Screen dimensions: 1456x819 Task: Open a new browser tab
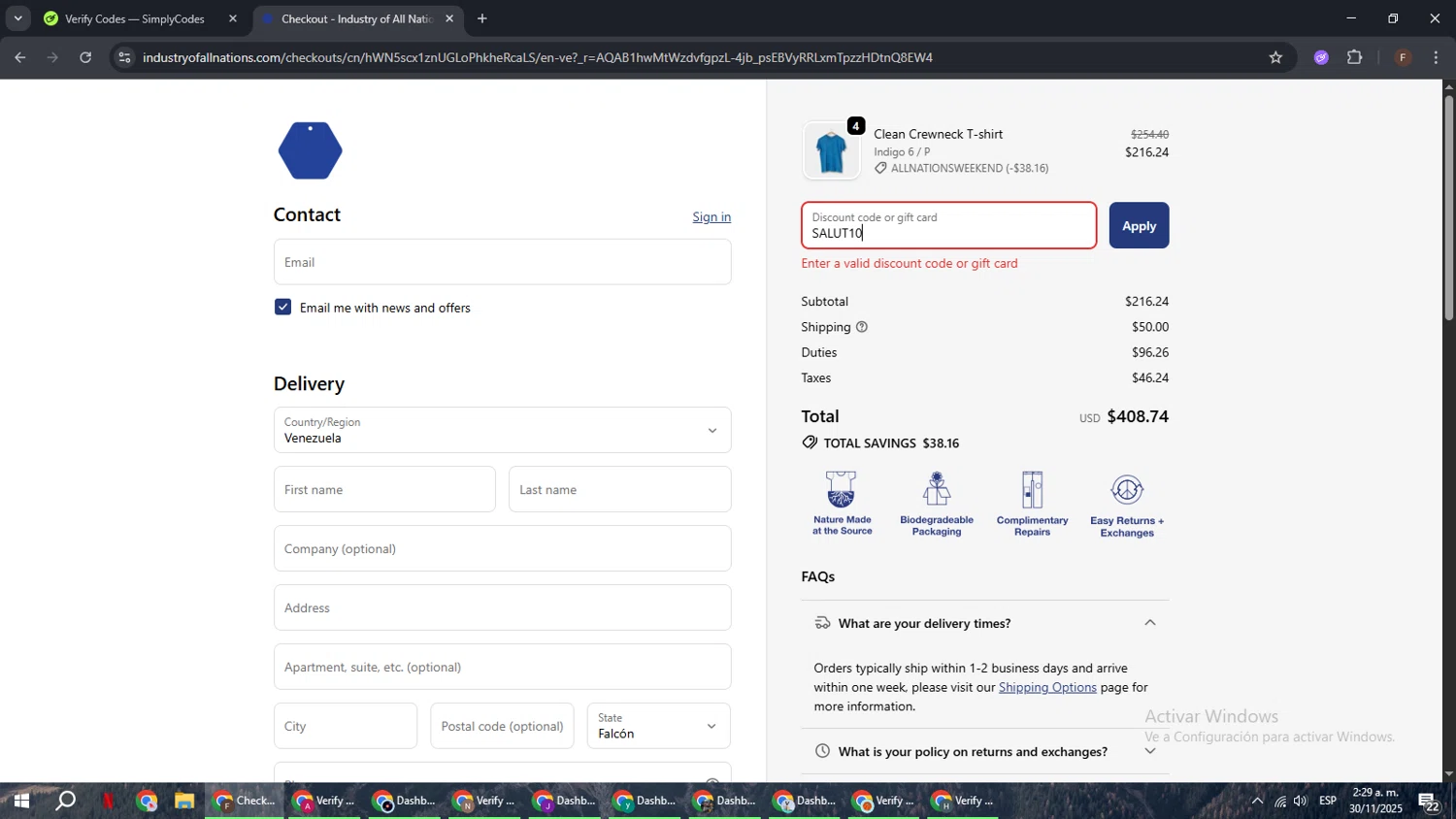click(482, 18)
